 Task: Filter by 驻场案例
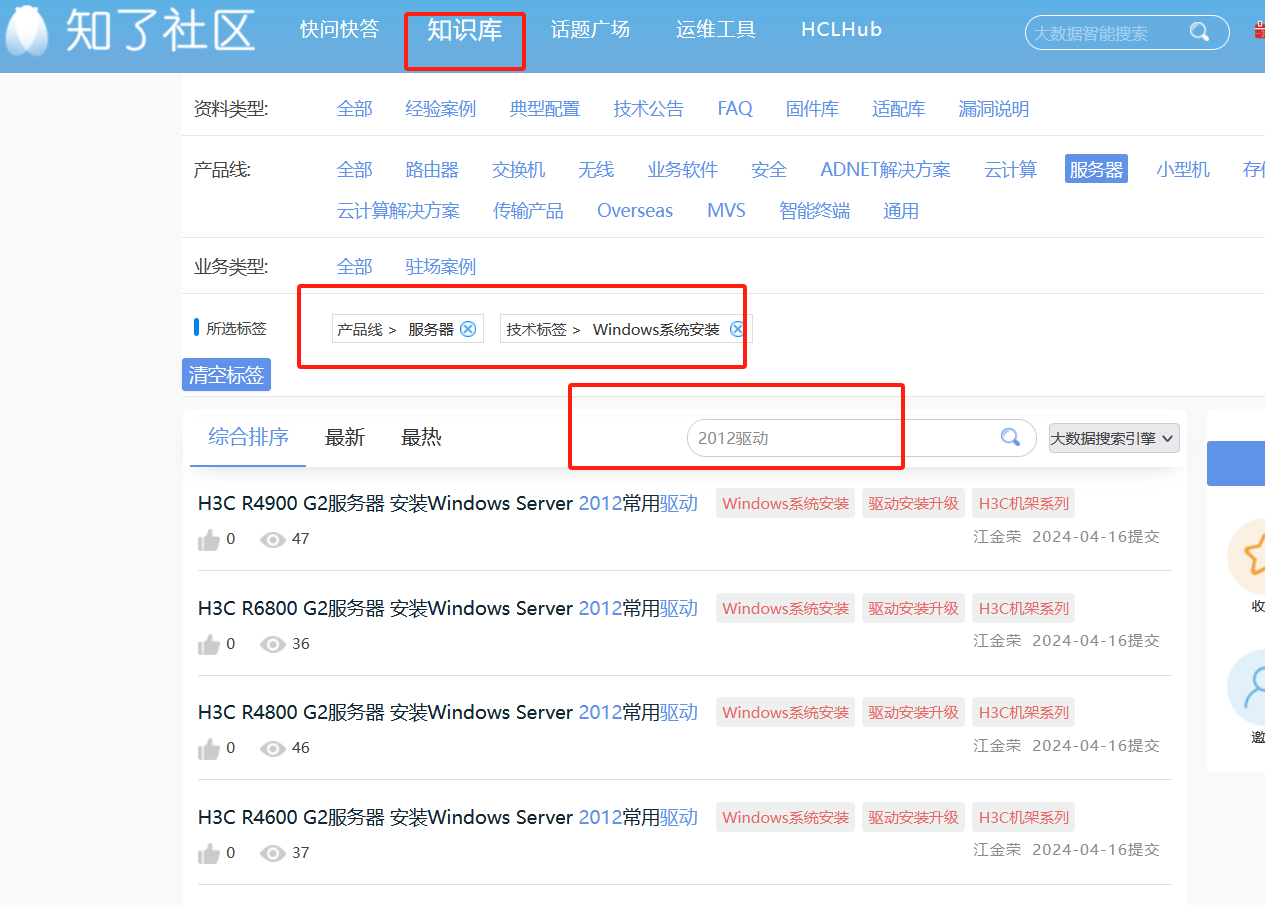[x=441, y=267]
